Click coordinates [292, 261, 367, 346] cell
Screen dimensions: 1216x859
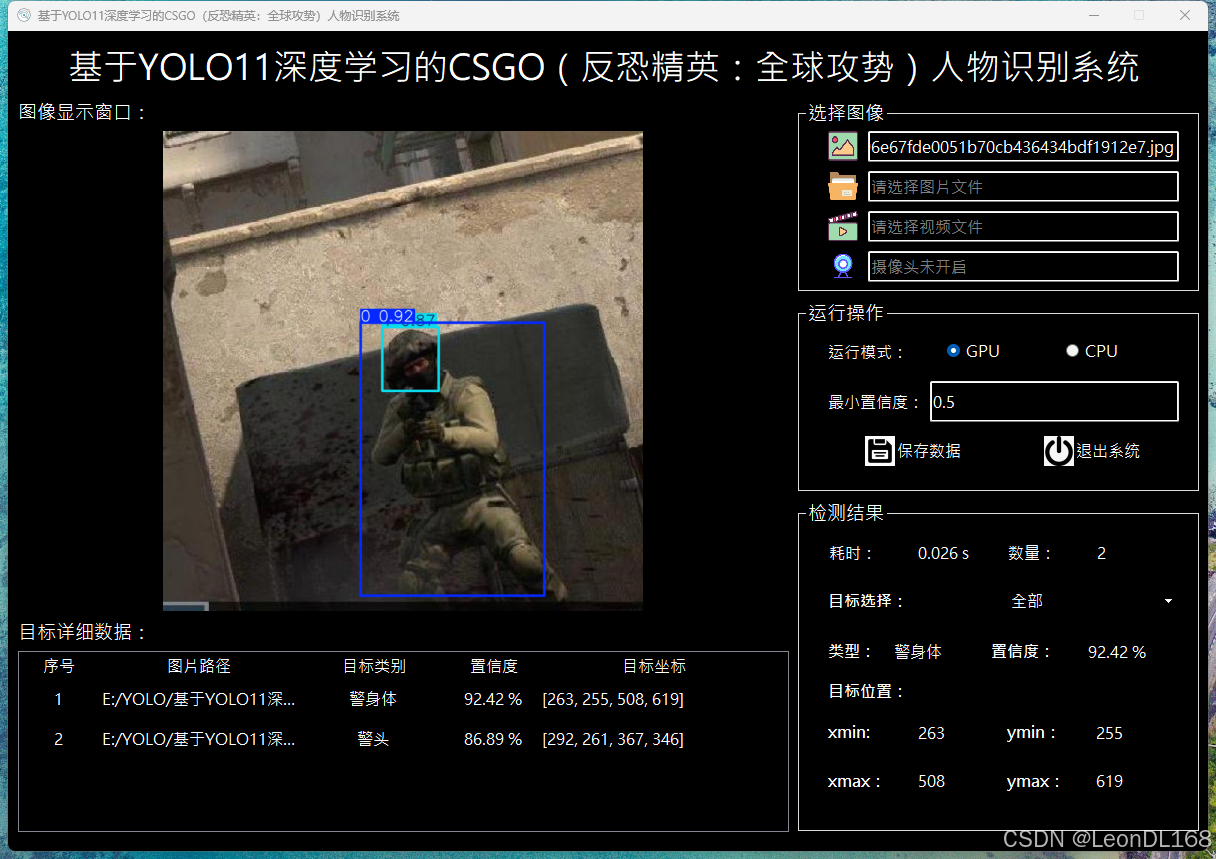[613, 739]
